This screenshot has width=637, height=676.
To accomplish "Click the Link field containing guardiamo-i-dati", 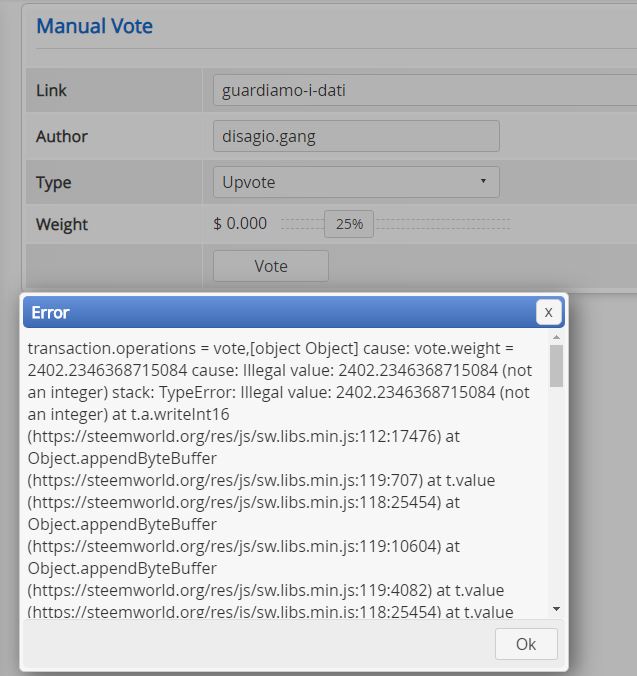I will click(x=425, y=90).
